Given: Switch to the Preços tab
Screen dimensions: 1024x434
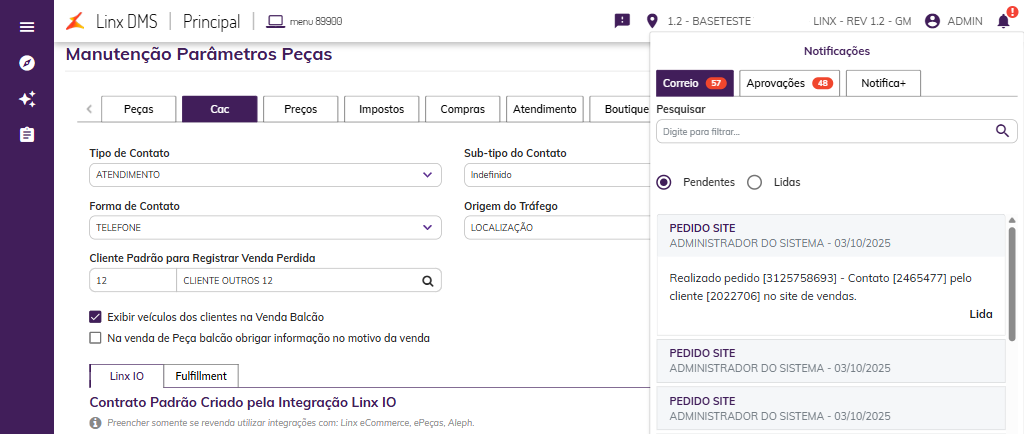Looking at the screenshot, I should [300, 109].
